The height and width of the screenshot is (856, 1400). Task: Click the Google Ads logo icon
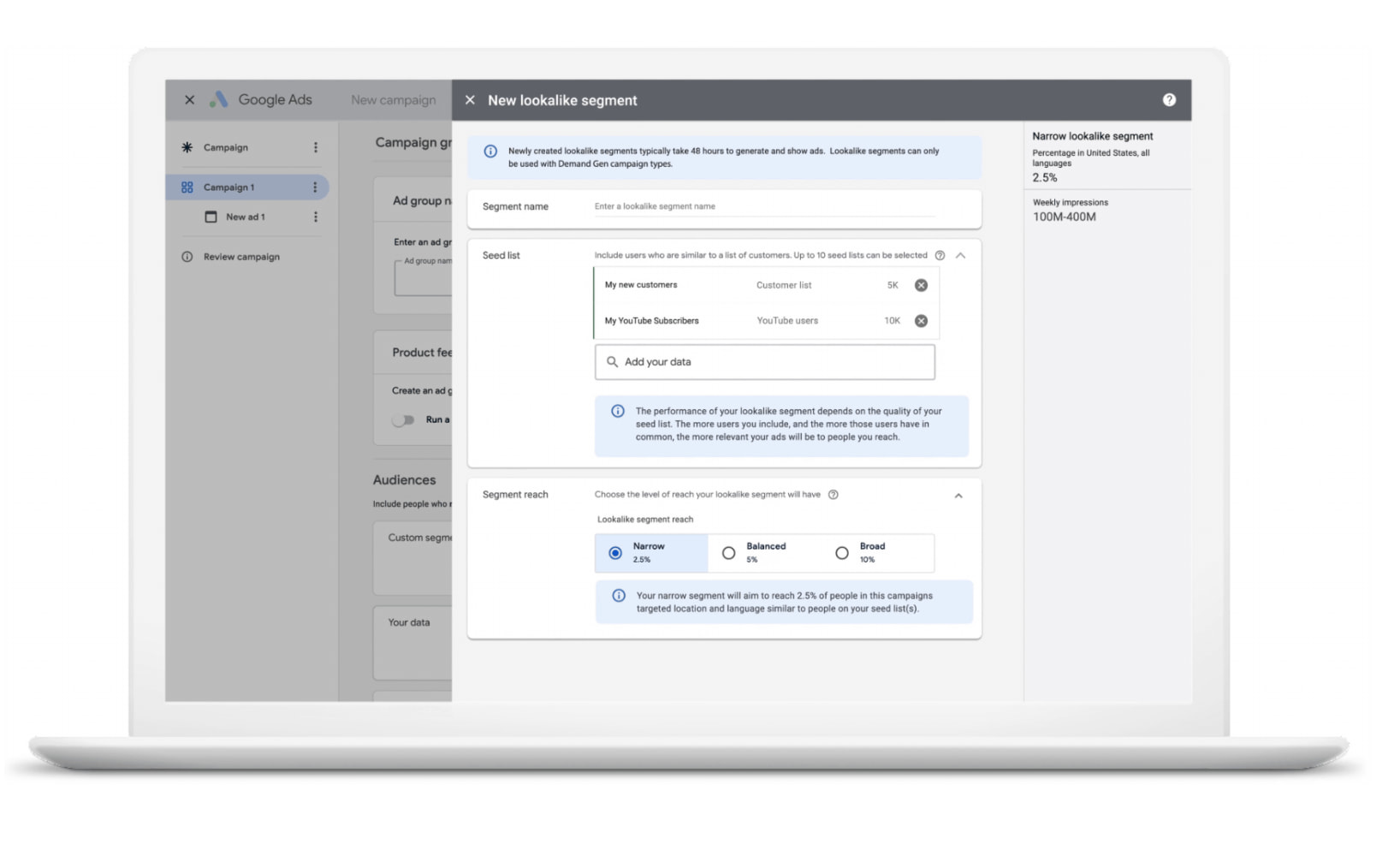[219, 100]
